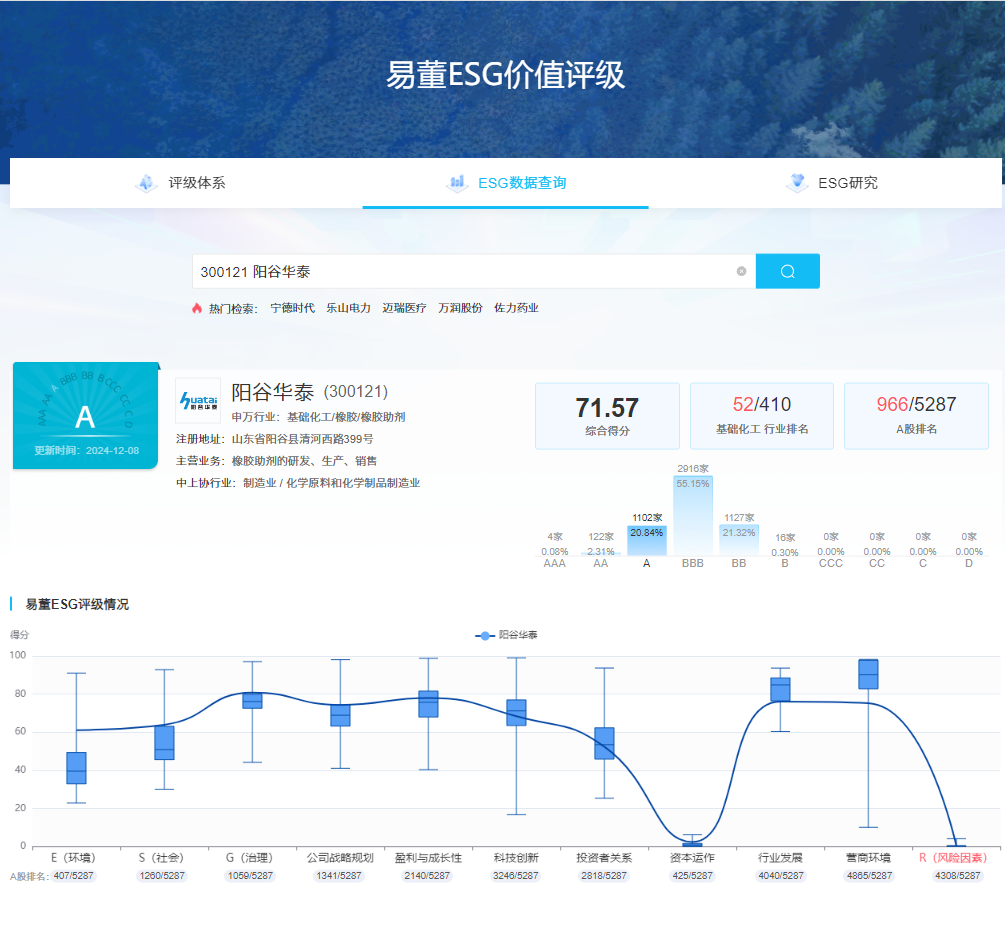Click the rank badge 4865/5287
This screenshot has width=1005, height=931.
[869, 876]
